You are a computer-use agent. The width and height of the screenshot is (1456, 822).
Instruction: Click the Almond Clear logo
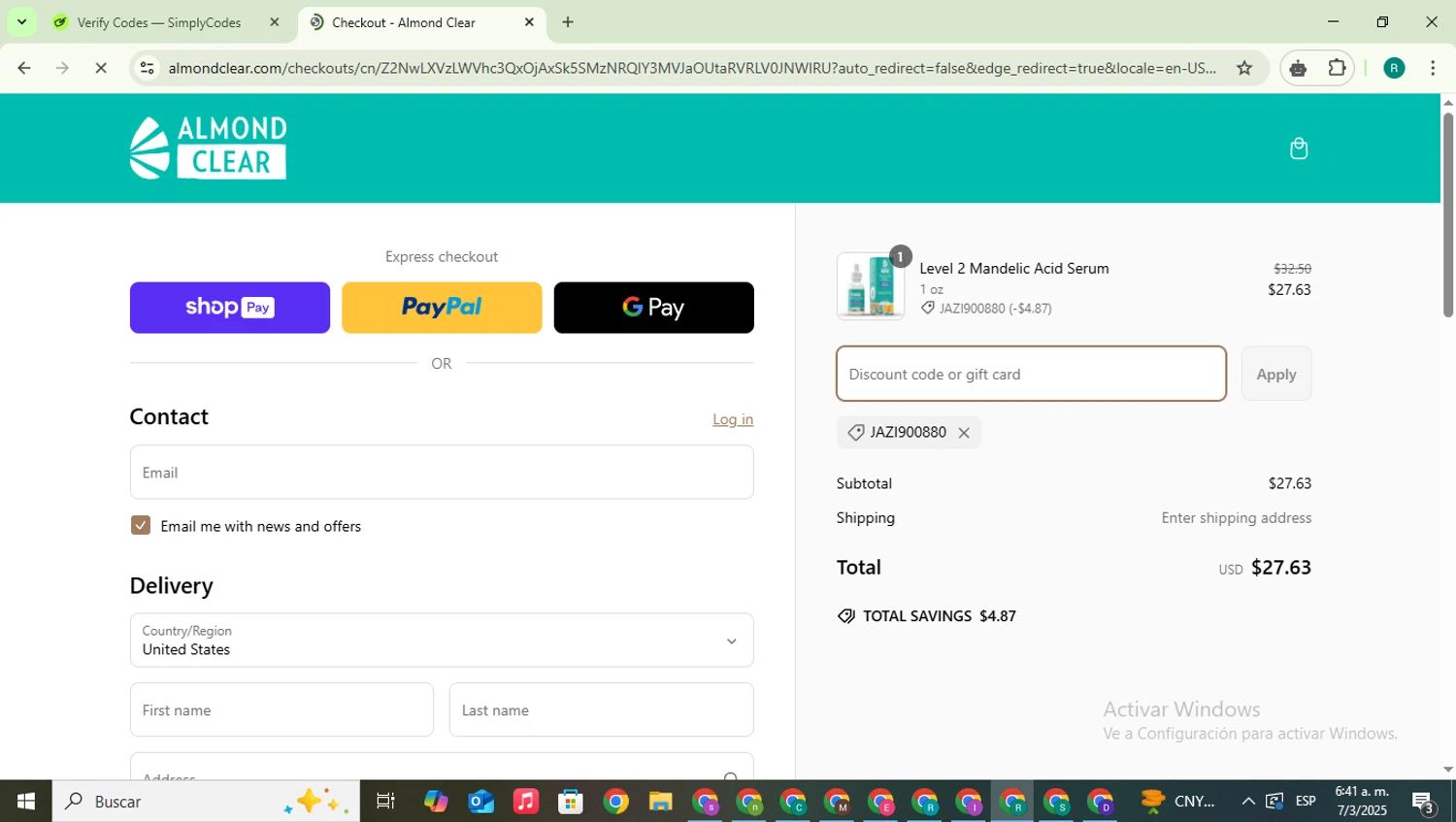pos(209,148)
